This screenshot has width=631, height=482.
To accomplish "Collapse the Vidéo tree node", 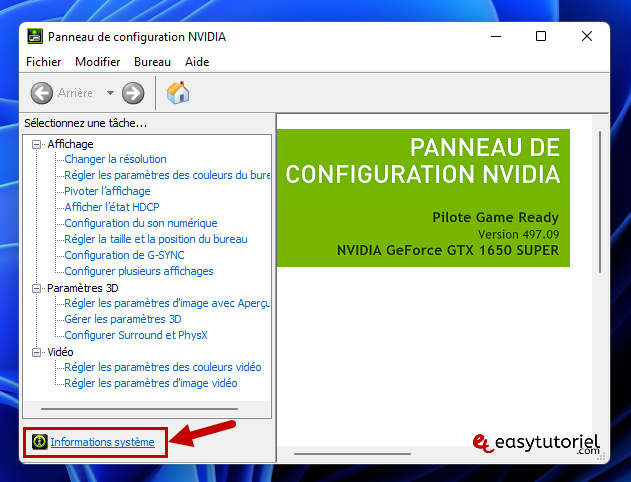I will 37,352.
